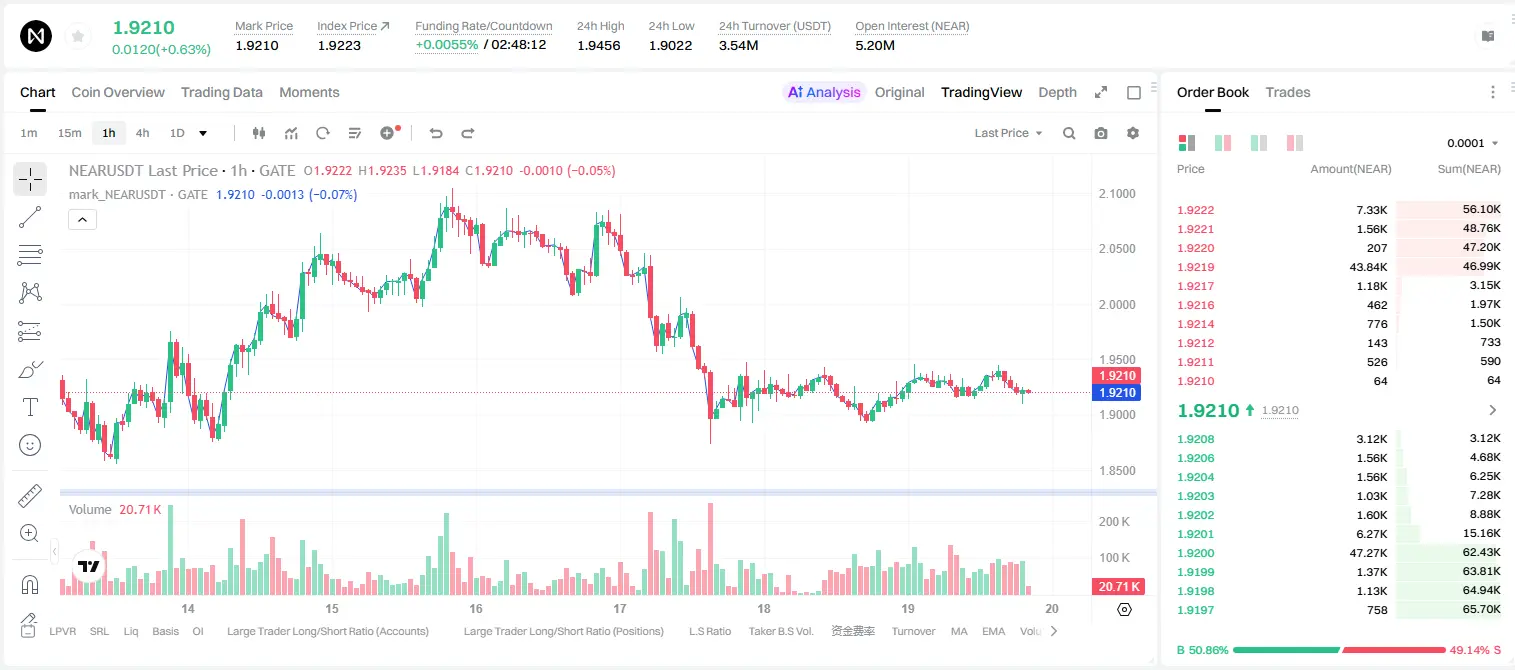Take a chart snapshot with camera icon
Viewport: 1515px width, 670px height.
(x=1101, y=133)
